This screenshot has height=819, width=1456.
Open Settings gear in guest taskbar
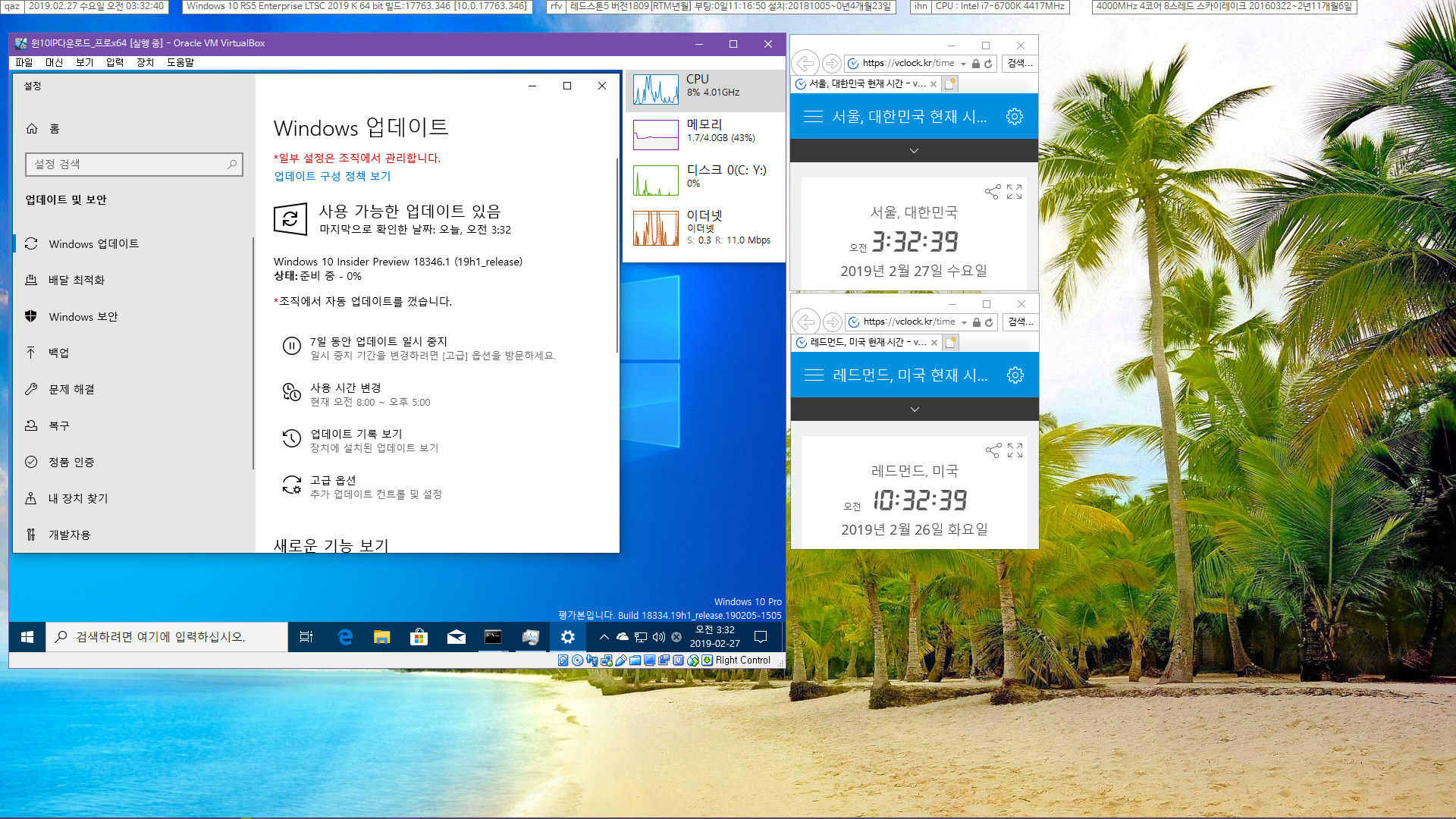point(567,637)
